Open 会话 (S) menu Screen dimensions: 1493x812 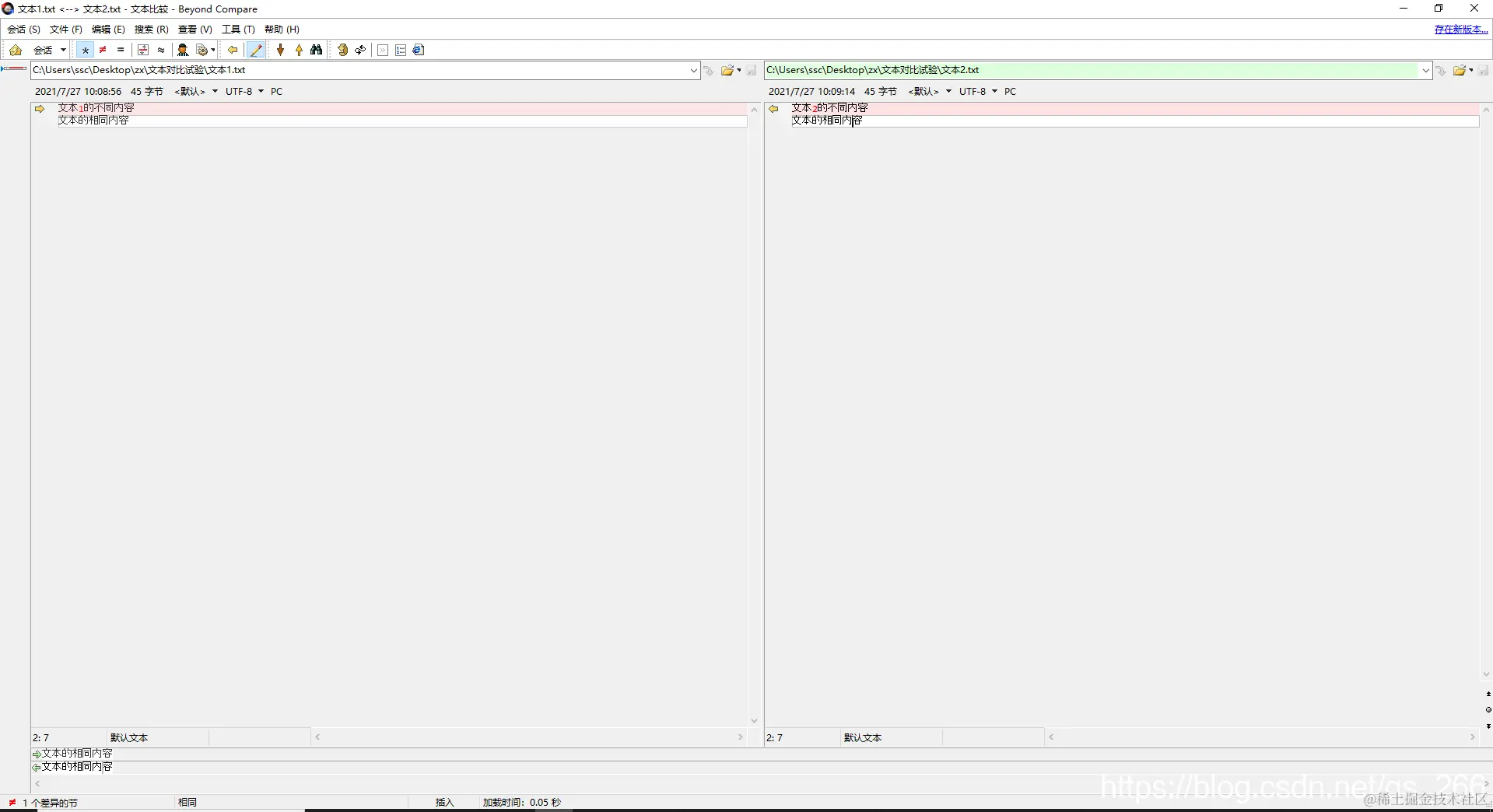(x=23, y=30)
